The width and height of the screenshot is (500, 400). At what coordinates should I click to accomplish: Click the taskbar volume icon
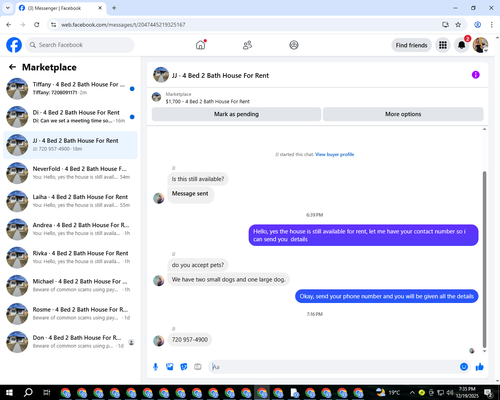(450, 392)
